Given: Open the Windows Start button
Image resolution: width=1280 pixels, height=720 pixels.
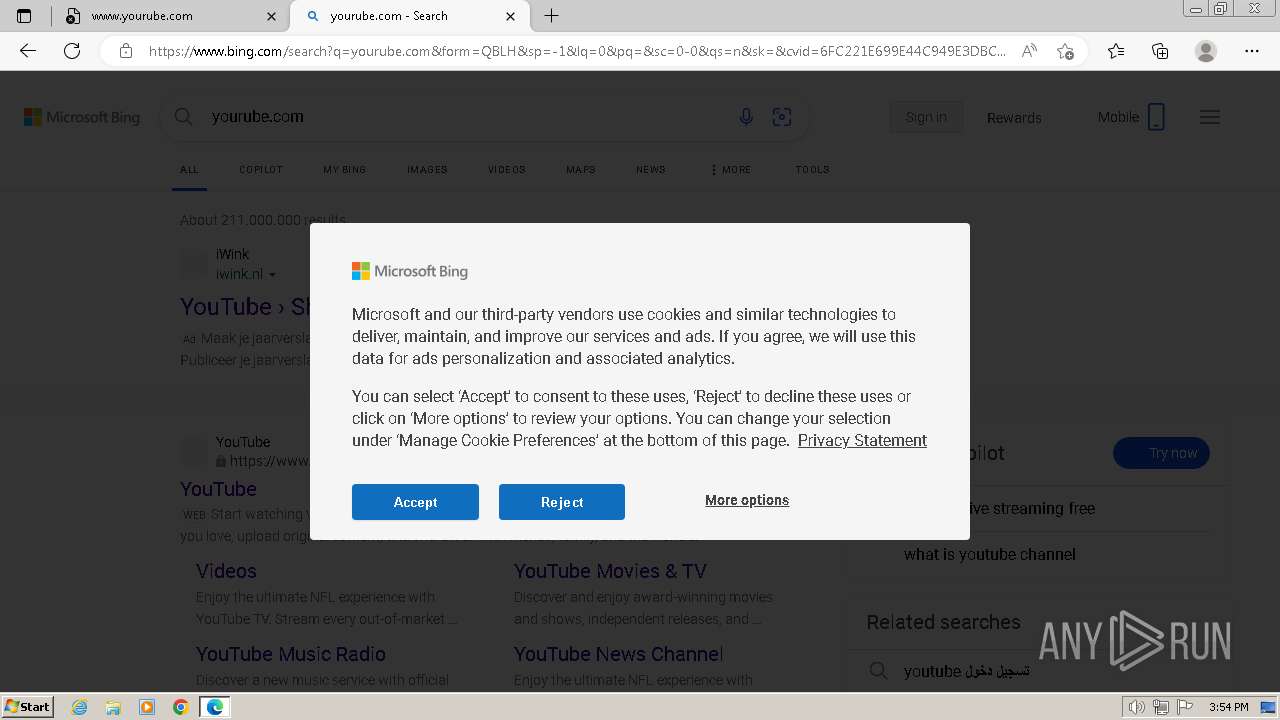Looking at the screenshot, I should (28, 706).
